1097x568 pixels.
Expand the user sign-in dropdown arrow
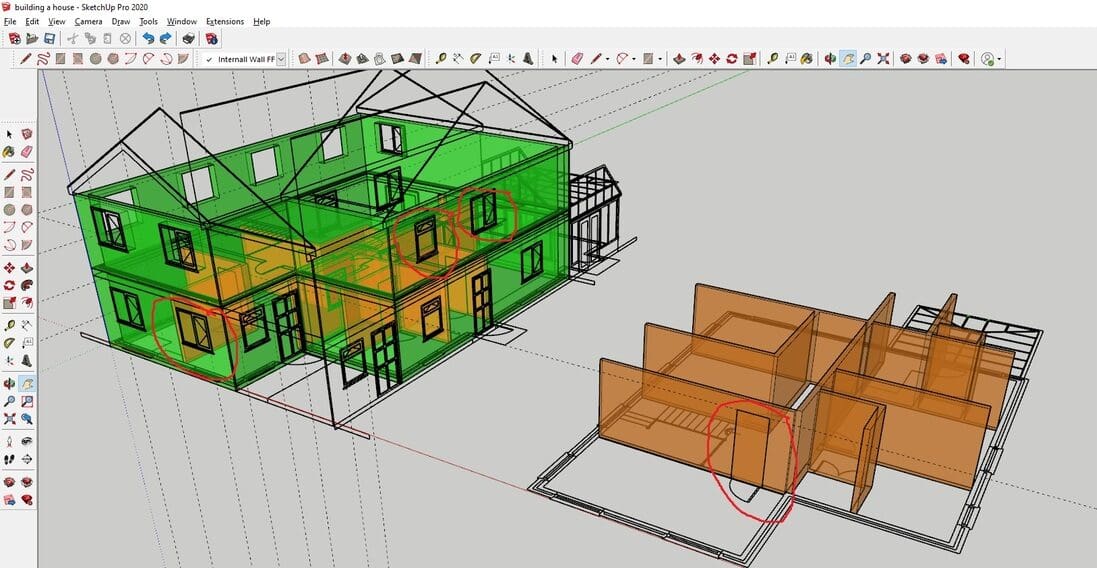coord(999,59)
